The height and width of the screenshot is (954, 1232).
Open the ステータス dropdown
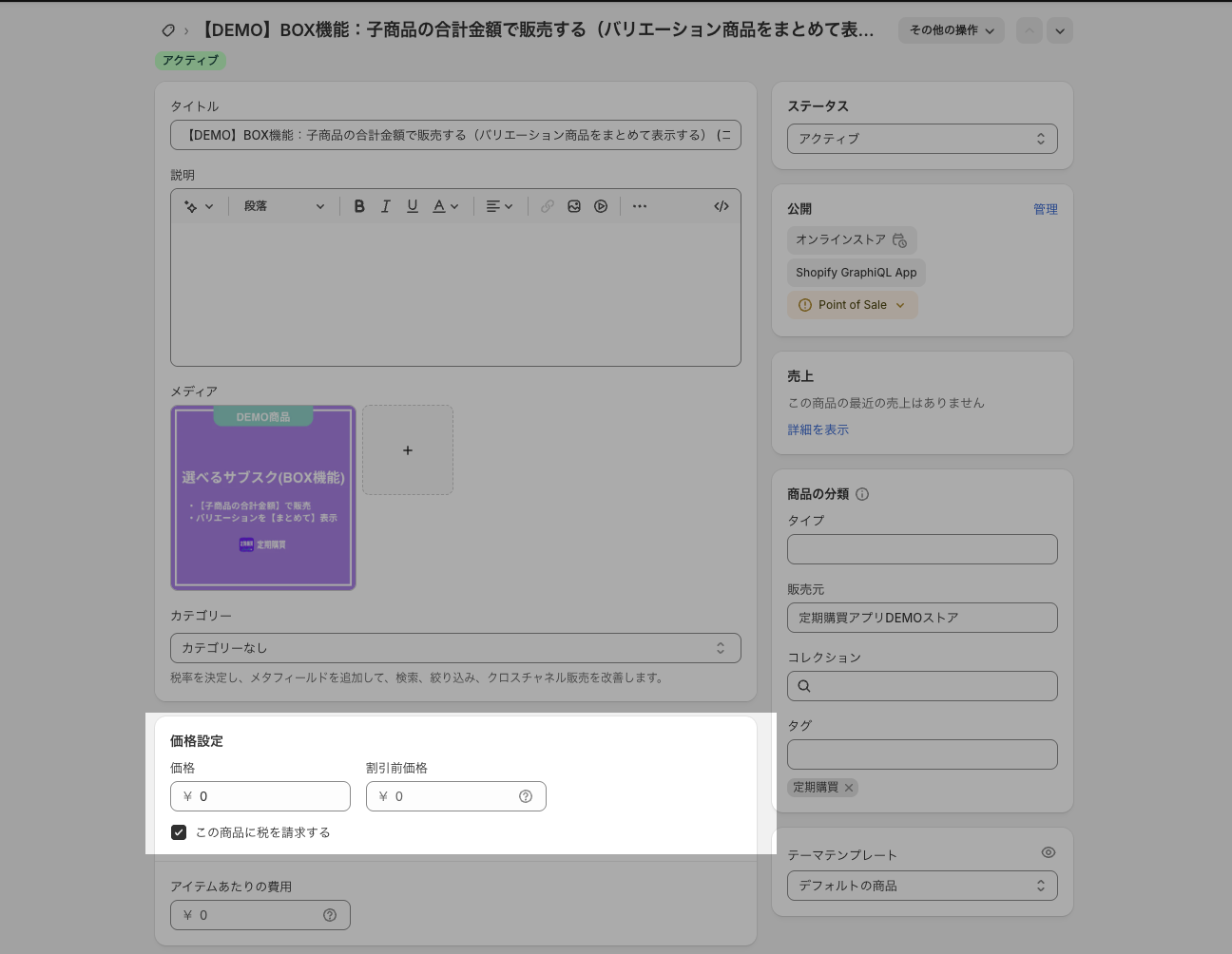point(921,139)
